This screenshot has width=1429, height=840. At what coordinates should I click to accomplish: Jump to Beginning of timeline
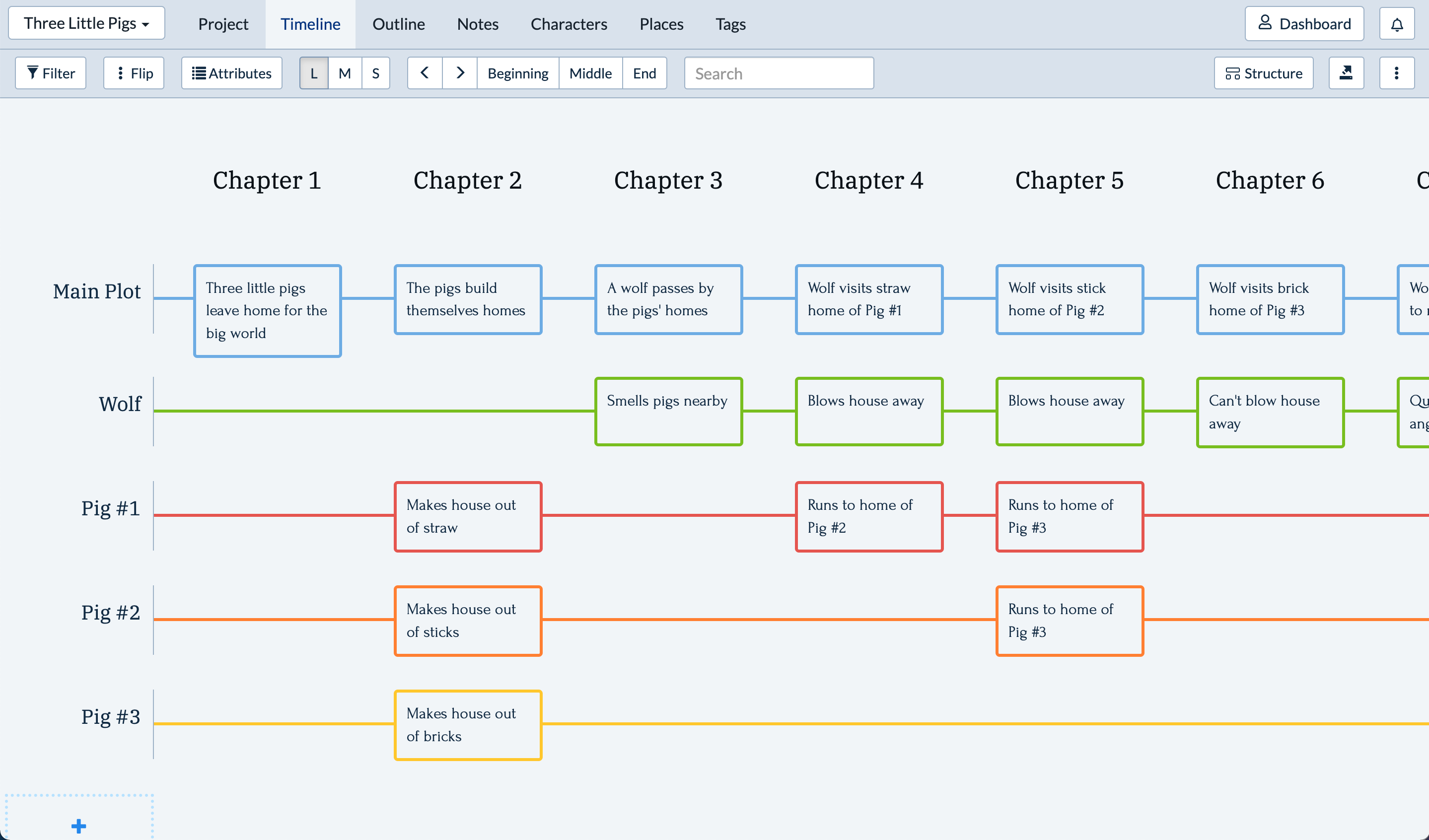click(518, 72)
